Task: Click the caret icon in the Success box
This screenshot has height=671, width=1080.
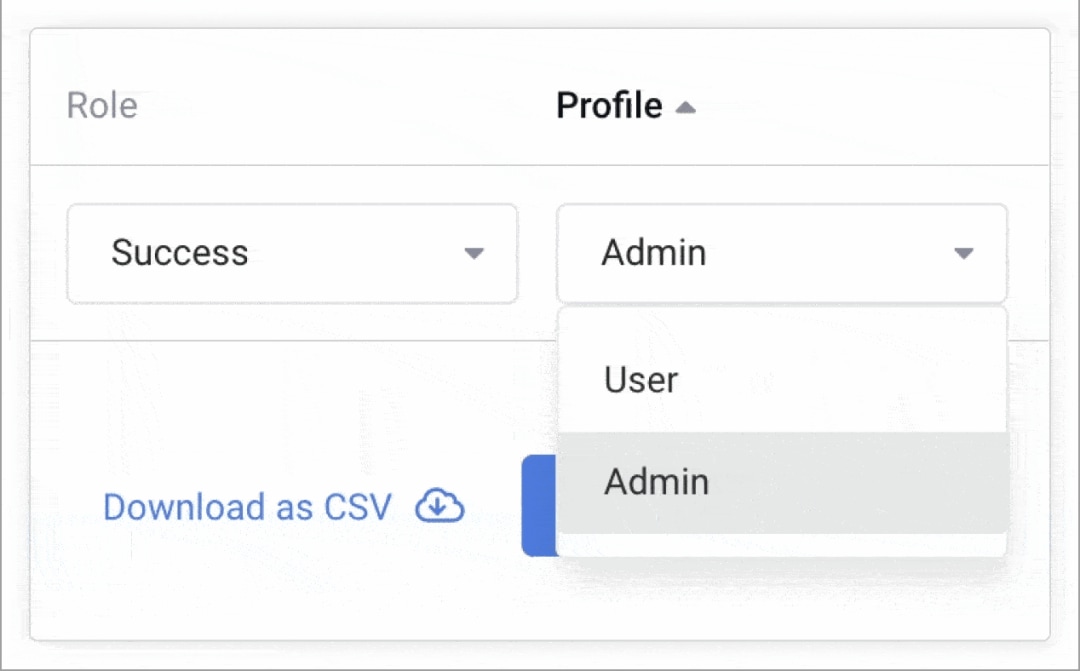Action: tap(474, 253)
